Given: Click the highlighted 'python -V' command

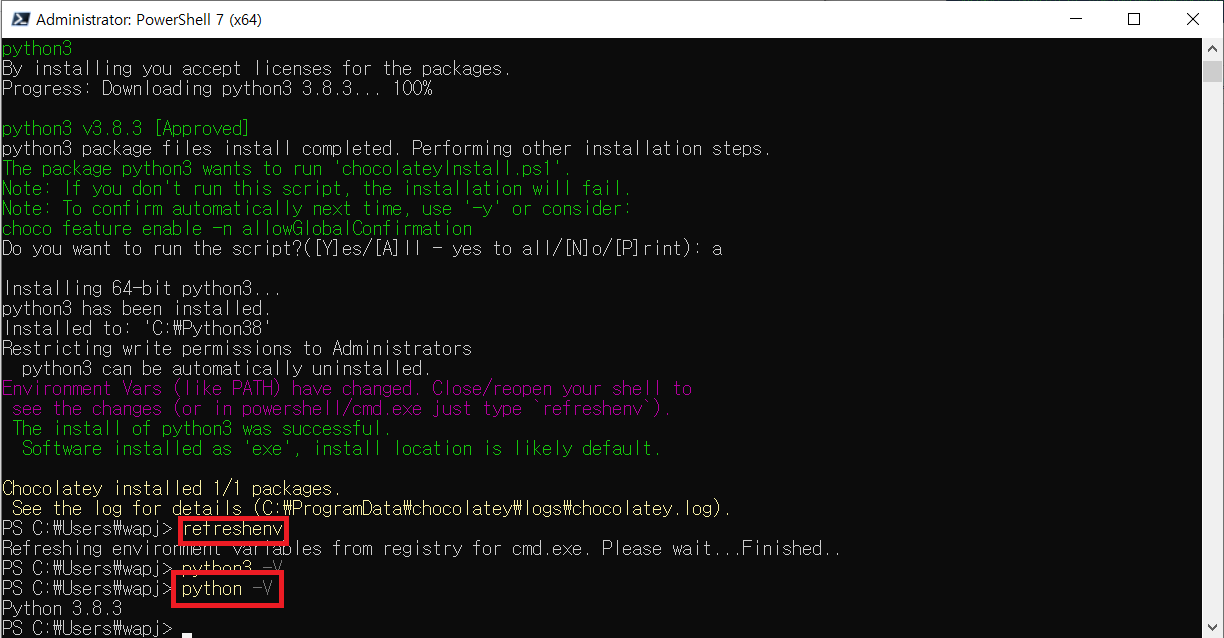Looking at the screenshot, I should [226, 589].
